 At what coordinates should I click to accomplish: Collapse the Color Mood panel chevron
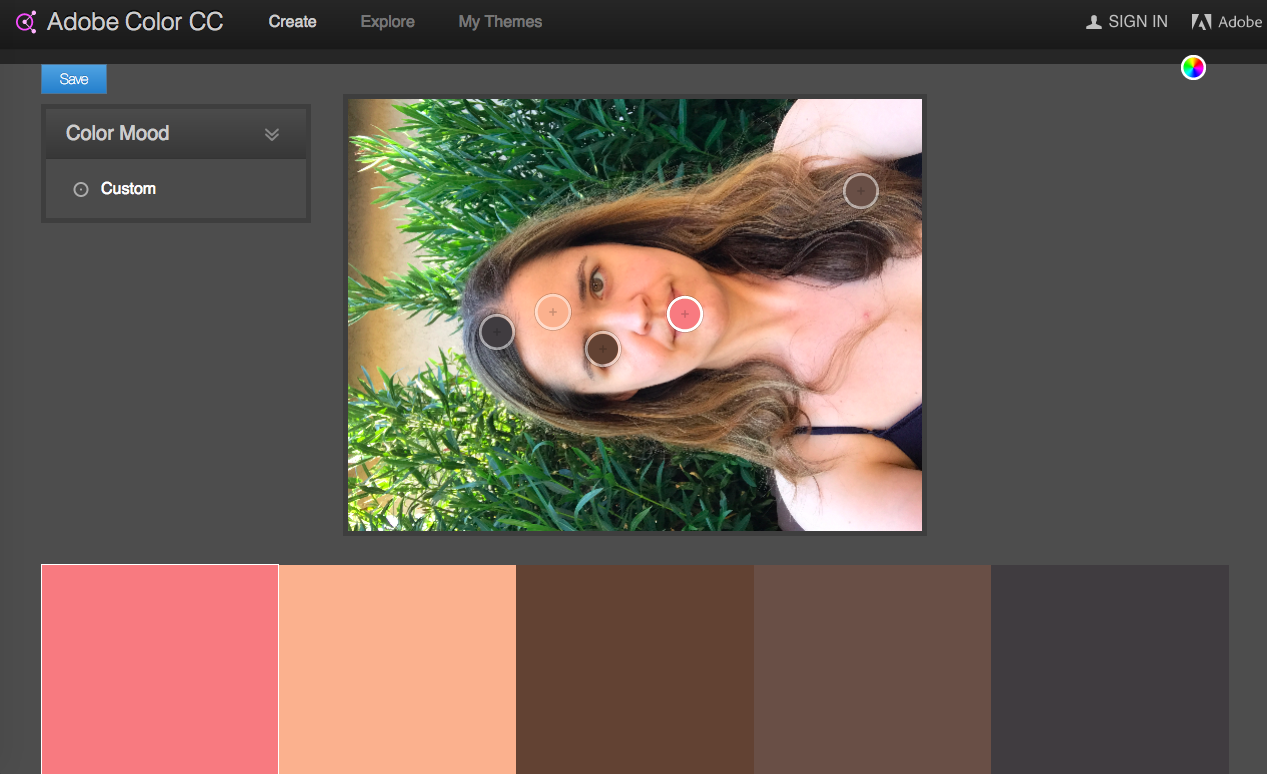(x=272, y=134)
